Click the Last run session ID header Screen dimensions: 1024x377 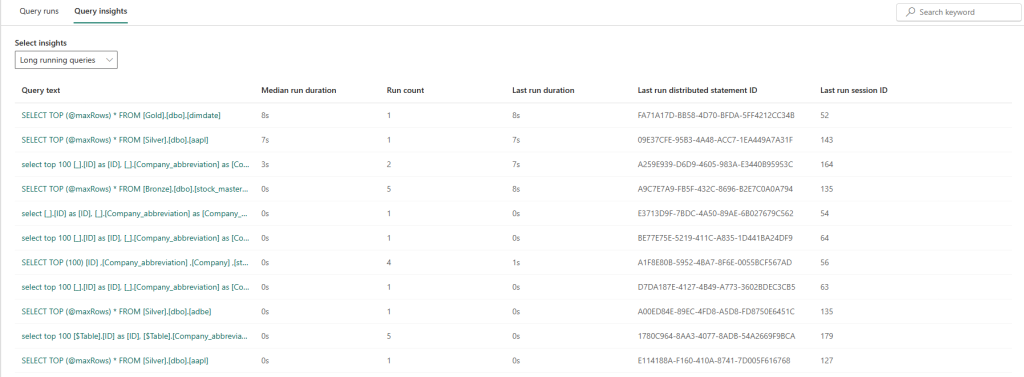coord(854,90)
